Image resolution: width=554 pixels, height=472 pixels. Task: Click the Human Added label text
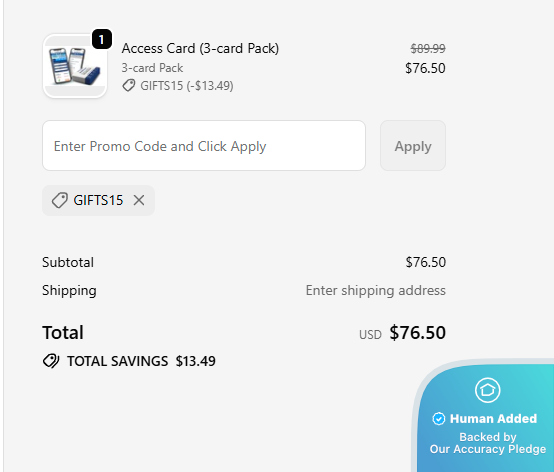coord(493,419)
